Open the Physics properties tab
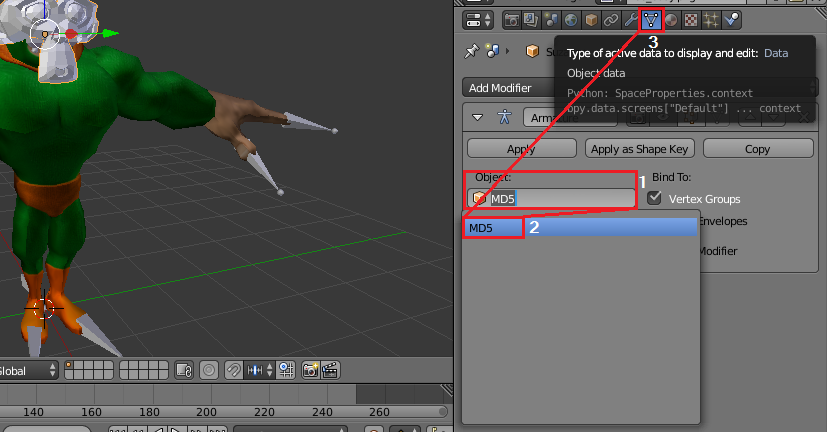This screenshot has height=432, width=827. pyautogui.click(x=731, y=21)
